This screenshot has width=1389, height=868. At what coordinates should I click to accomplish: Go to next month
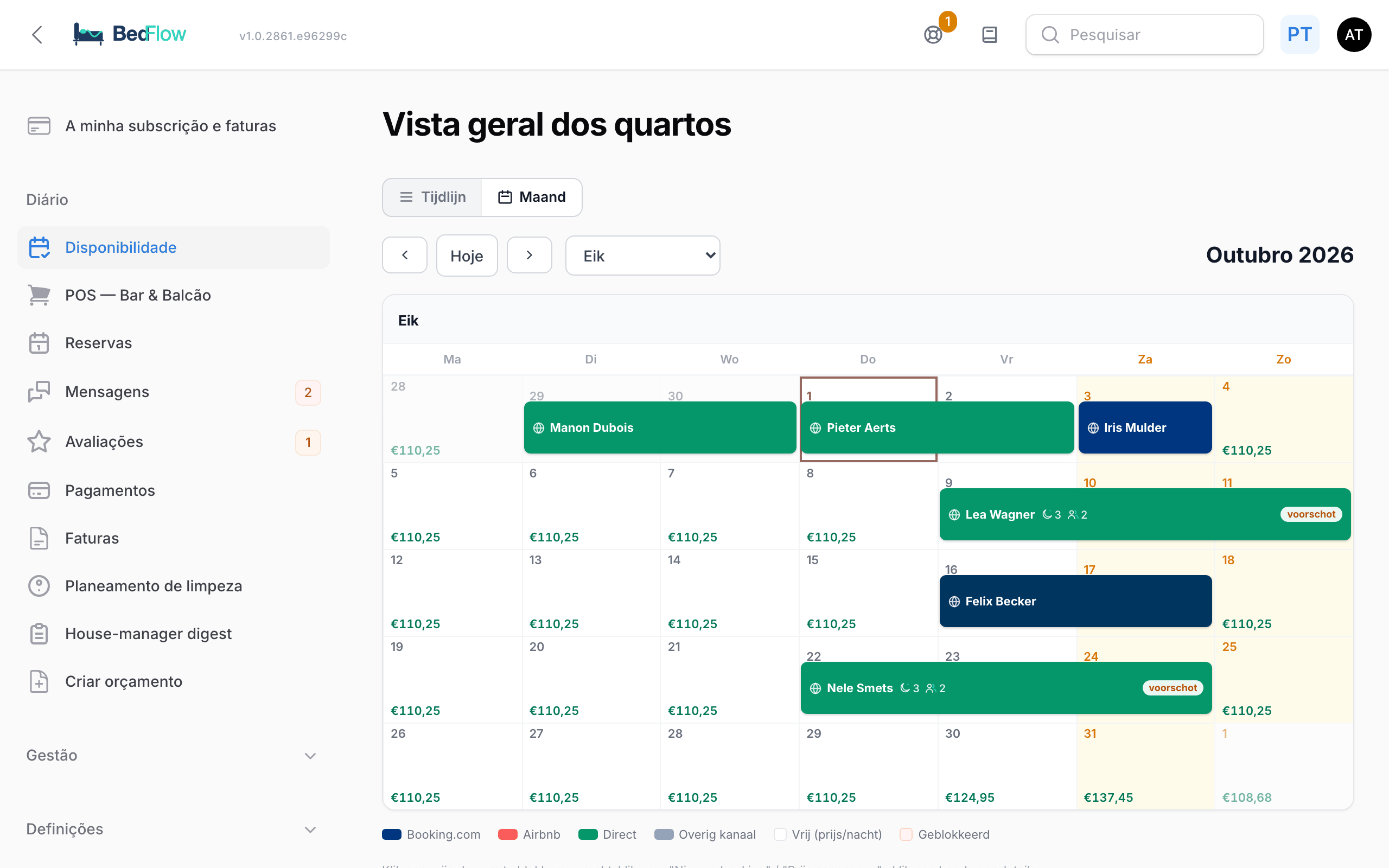tap(529, 255)
